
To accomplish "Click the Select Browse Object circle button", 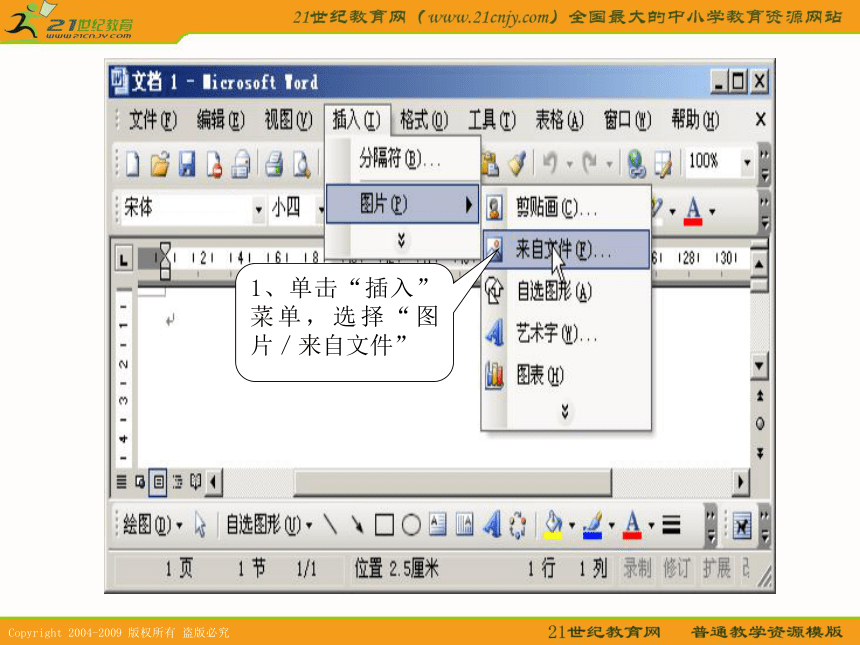I will 760,423.
